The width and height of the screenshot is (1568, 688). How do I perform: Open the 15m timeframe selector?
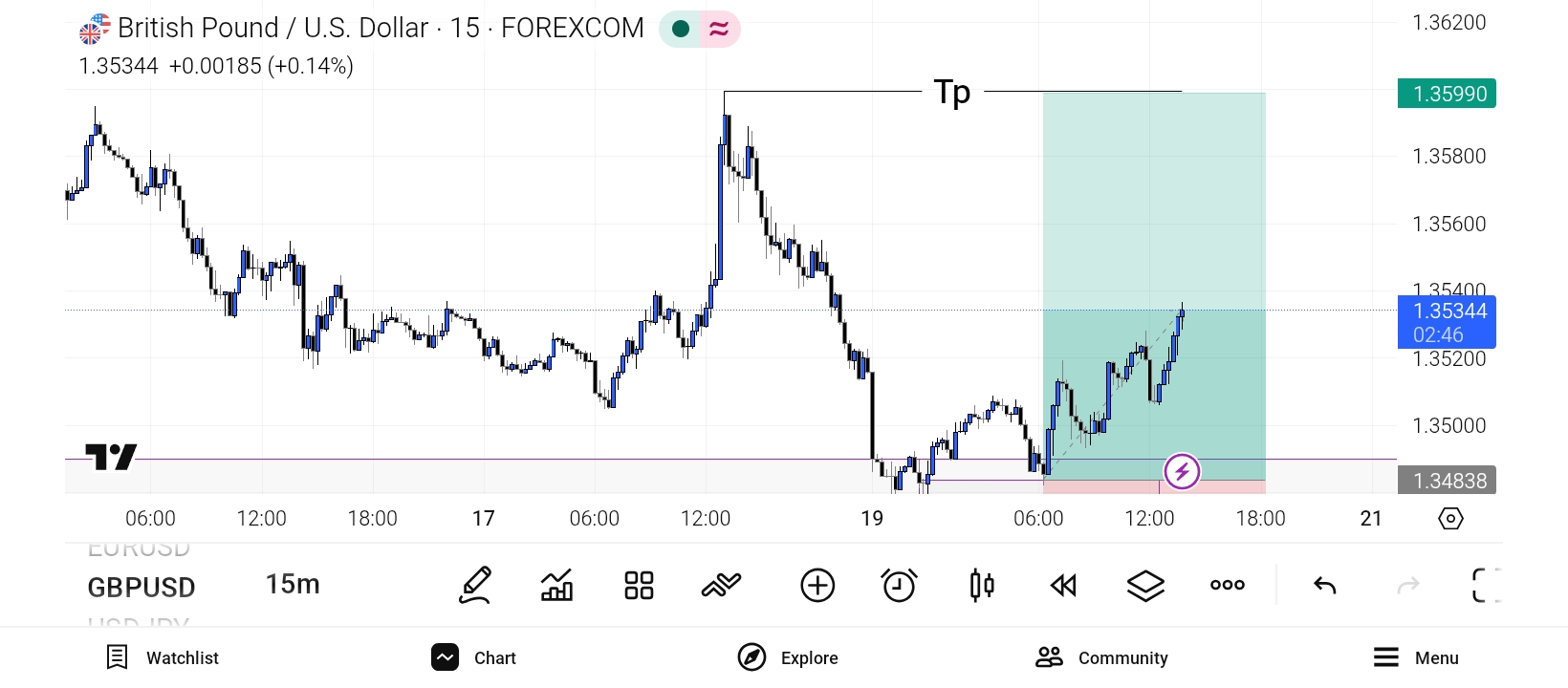(x=293, y=584)
